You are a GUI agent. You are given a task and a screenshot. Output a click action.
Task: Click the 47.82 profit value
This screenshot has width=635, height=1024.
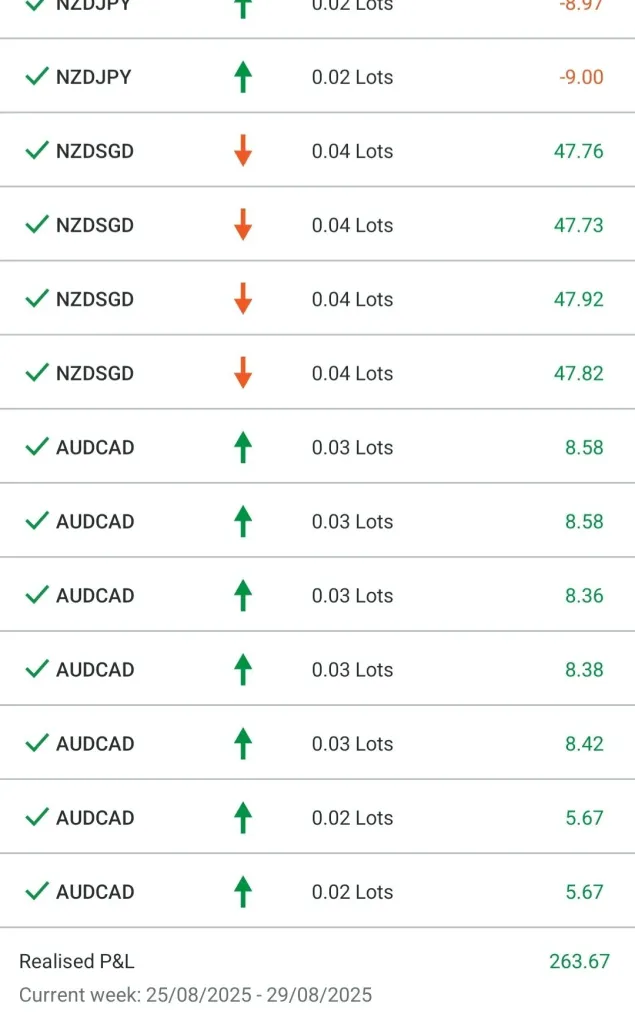coord(579,373)
